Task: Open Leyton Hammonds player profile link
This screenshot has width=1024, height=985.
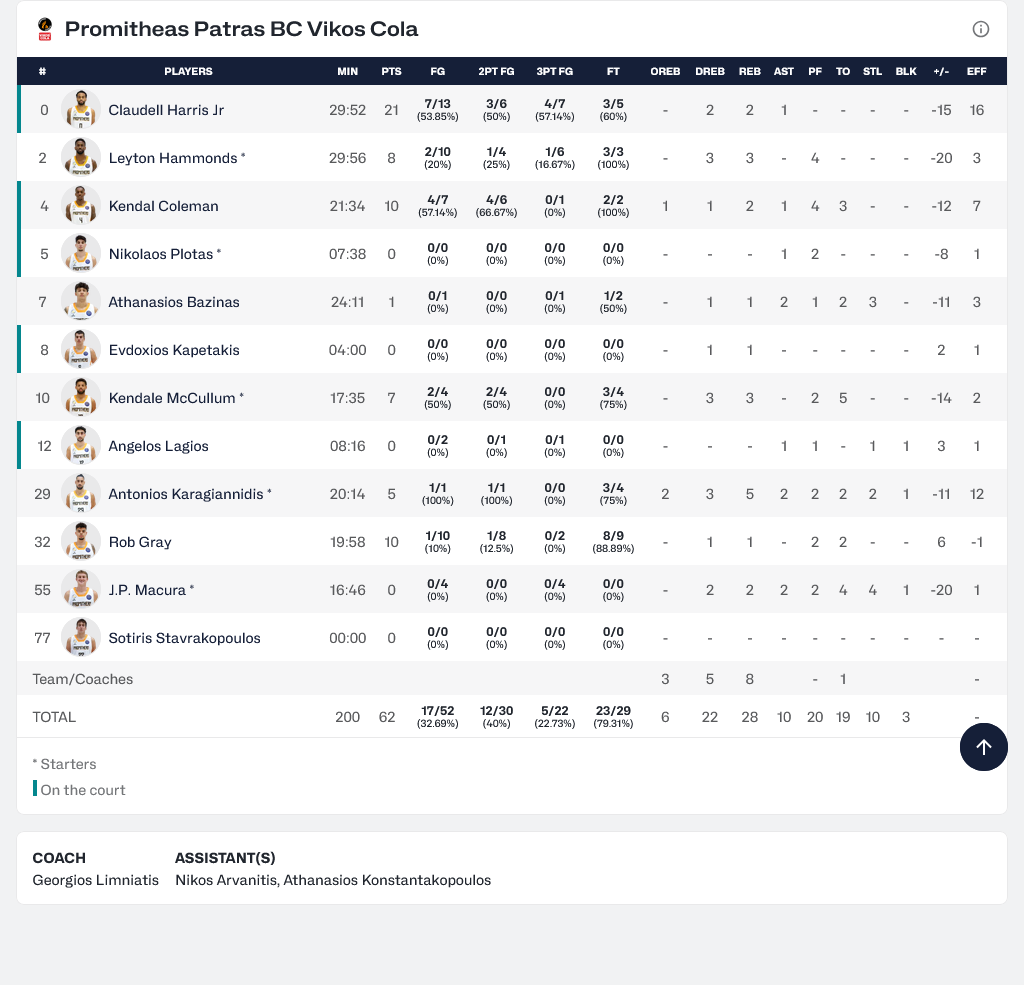Action: [x=173, y=158]
